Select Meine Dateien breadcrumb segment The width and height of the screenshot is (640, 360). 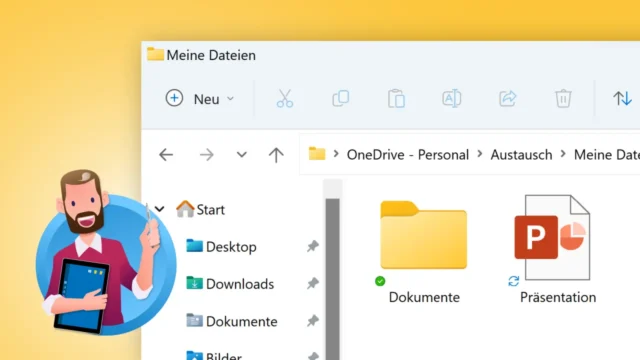pyautogui.click(x=607, y=155)
